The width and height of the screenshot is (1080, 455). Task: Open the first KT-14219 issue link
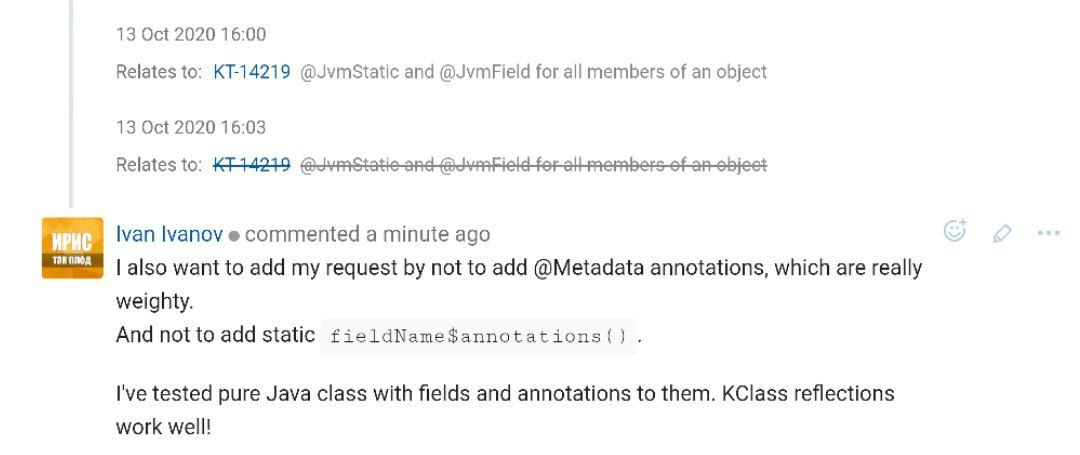pyautogui.click(x=251, y=72)
